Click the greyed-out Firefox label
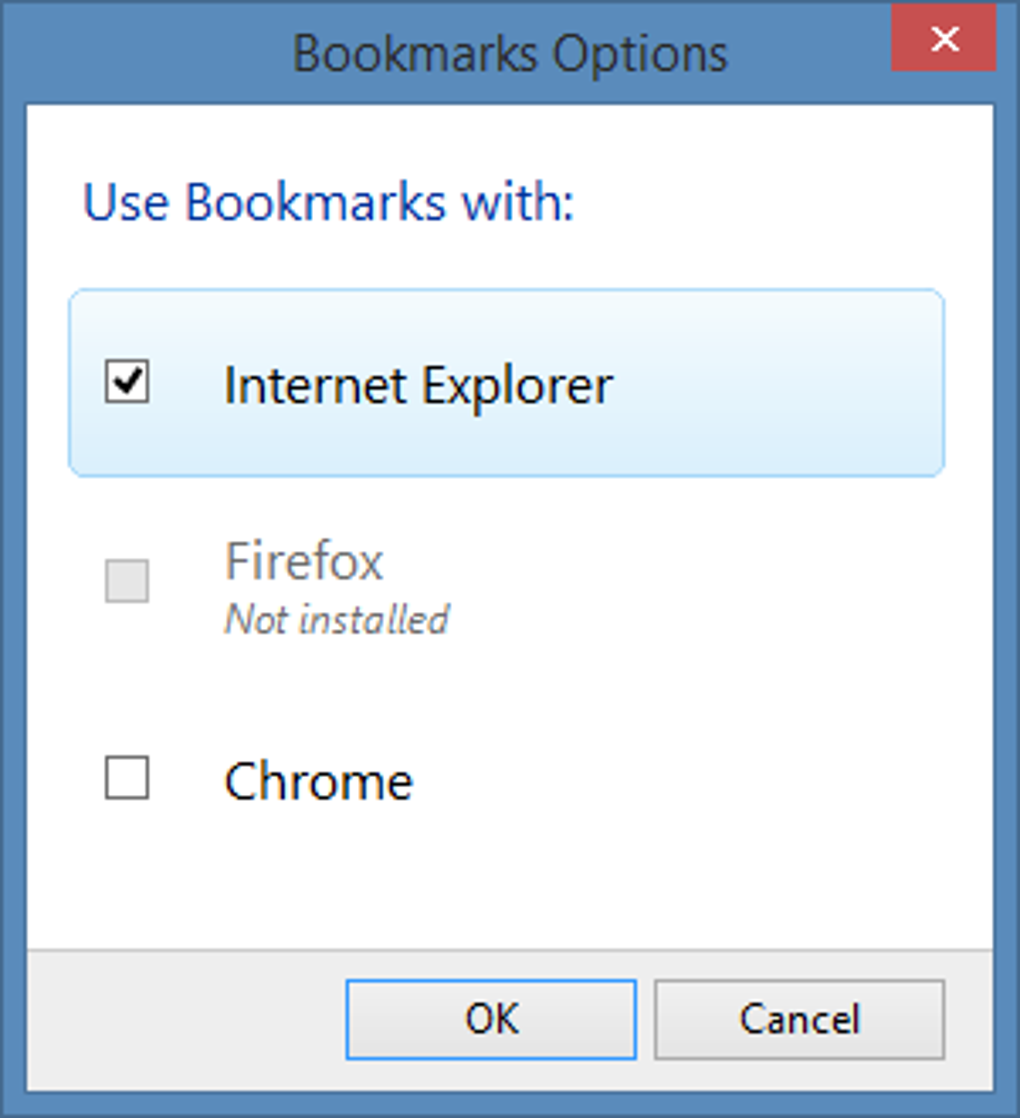 tap(304, 561)
